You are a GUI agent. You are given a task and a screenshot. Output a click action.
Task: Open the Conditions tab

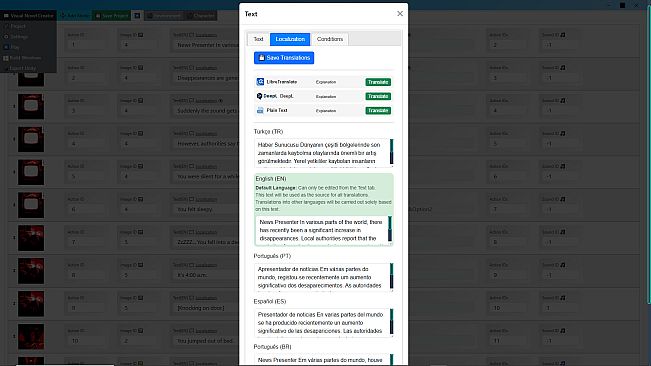pyautogui.click(x=330, y=39)
